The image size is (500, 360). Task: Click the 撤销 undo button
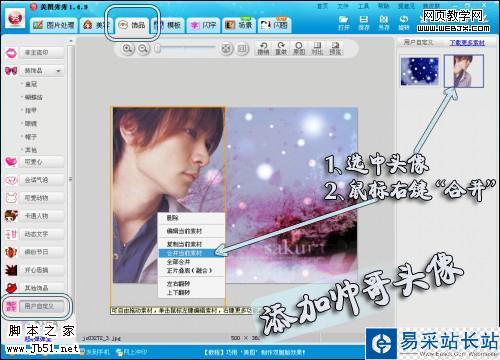pos(263,49)
